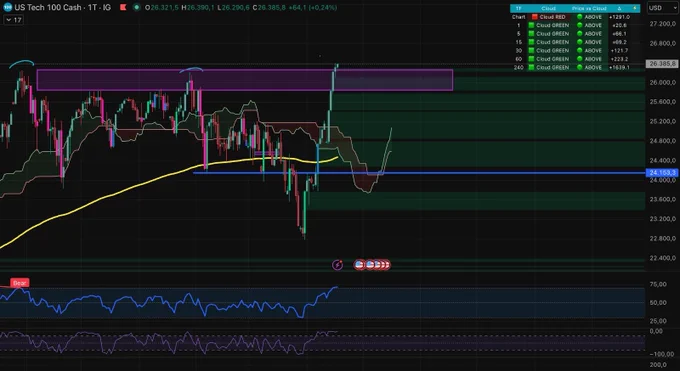
Task: Open the USD currency dropdown
Action: click(x=662, y=8)
